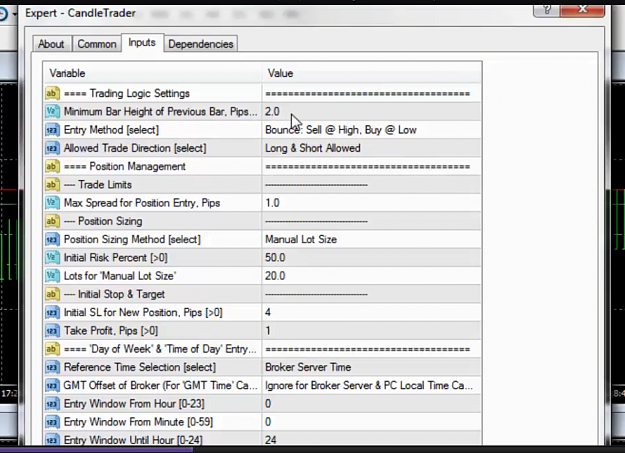Click the 123 icon beside Entry Window From Minute
Screen dimensions: 625x453
[x=52, y=422]
